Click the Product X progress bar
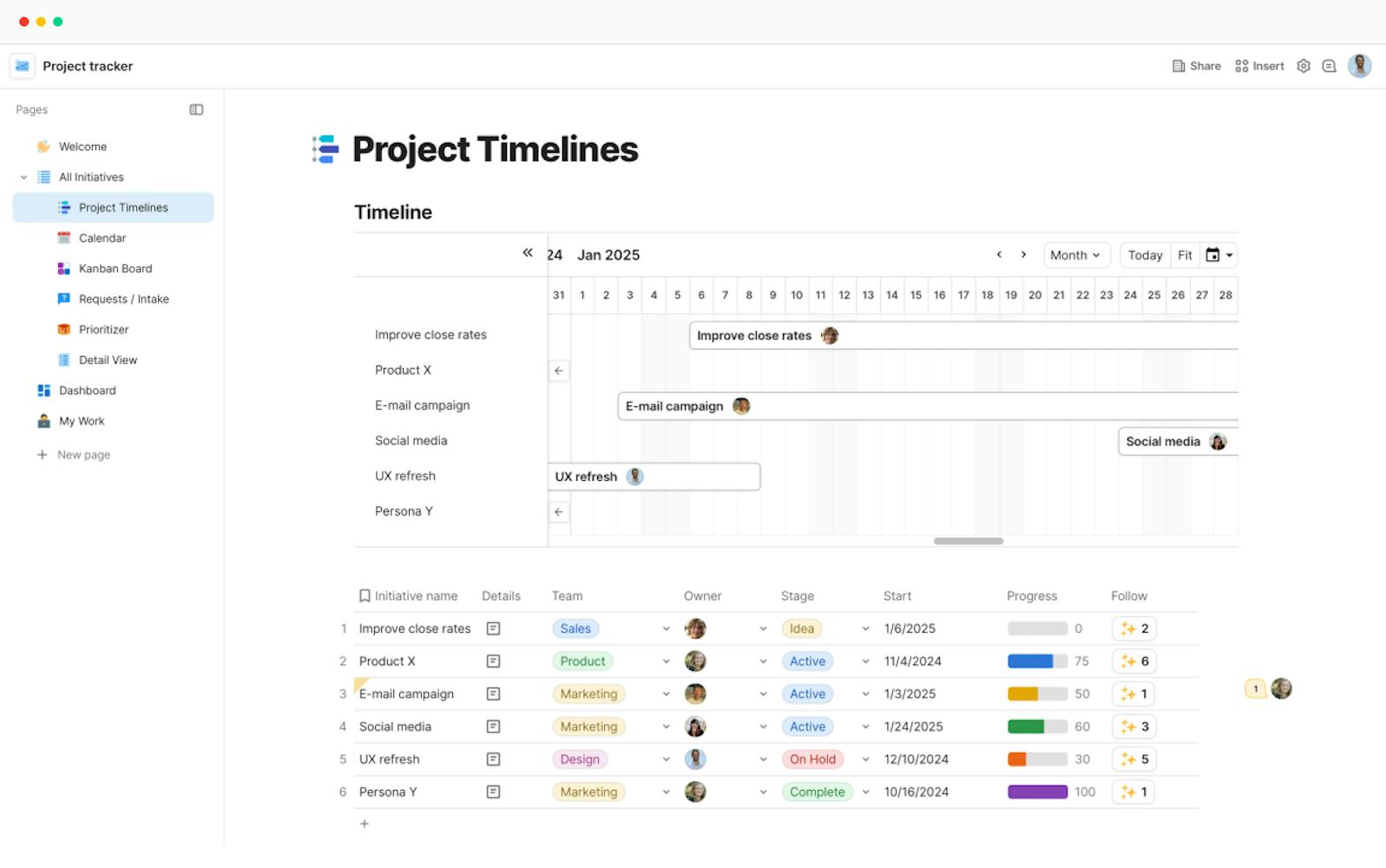The height and width of the screenshot is (868, 1386). coord(1037,661)
